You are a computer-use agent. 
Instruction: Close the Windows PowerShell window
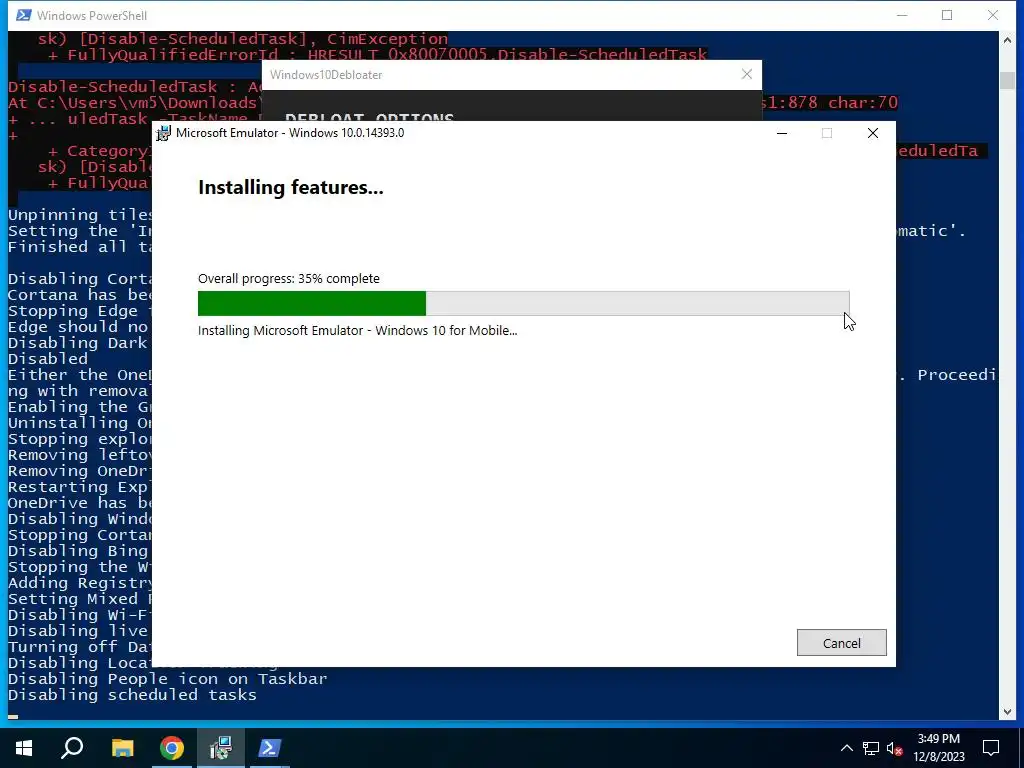point(993,15)
